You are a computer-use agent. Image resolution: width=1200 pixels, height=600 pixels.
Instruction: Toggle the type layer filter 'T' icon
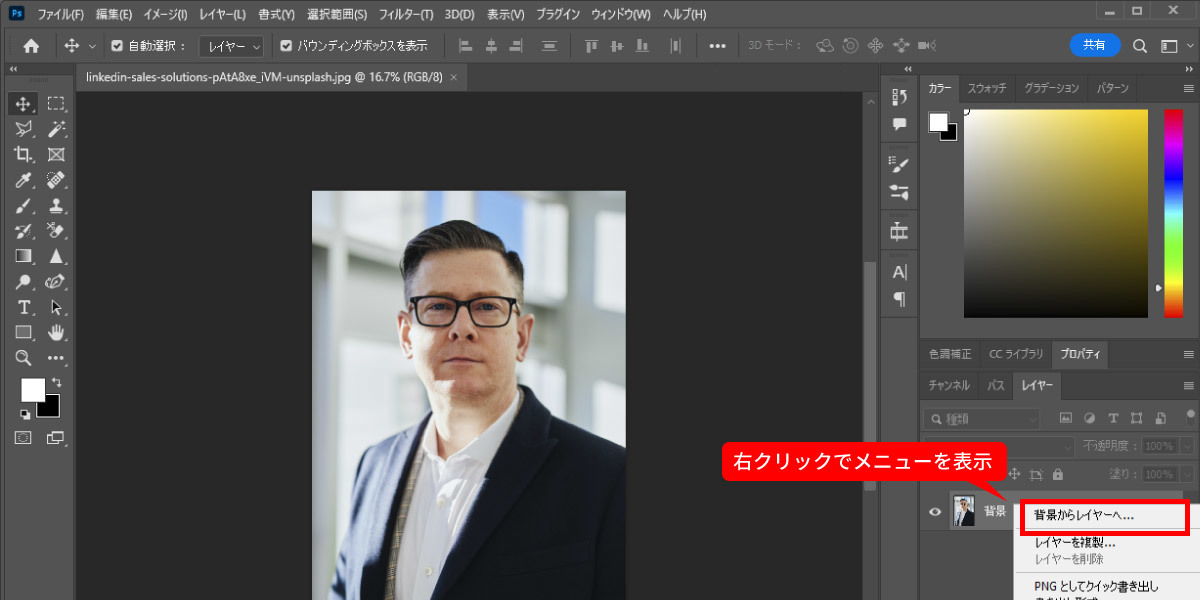tap(1113, 418)
